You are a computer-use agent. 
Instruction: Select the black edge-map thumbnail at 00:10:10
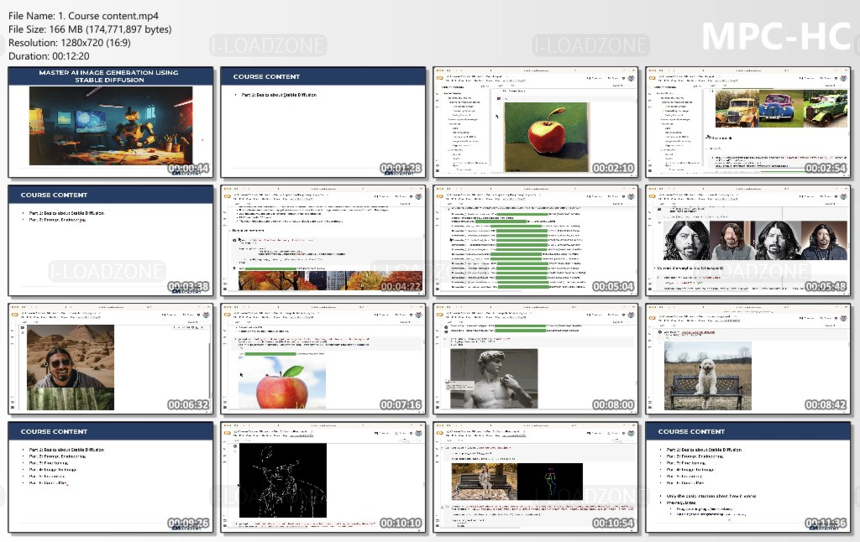point(323,477)
